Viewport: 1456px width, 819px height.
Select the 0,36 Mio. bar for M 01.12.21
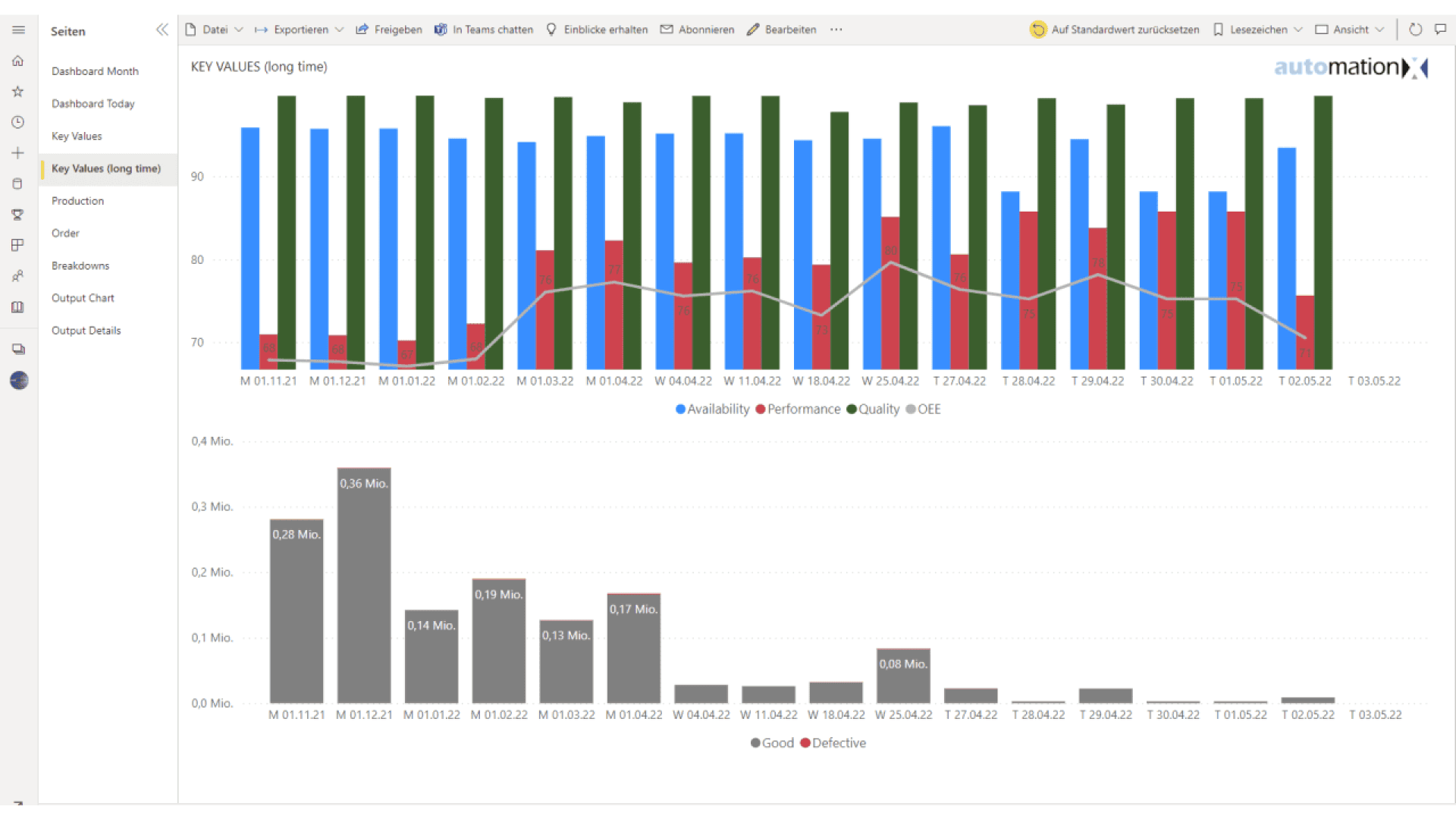[x=364, y=584]
